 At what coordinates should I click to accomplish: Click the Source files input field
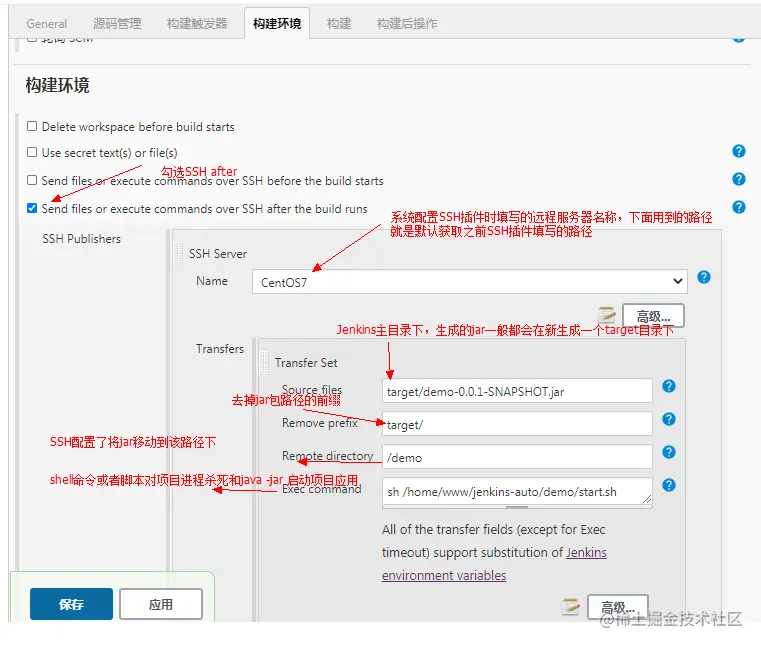click(x=517, y=391)
